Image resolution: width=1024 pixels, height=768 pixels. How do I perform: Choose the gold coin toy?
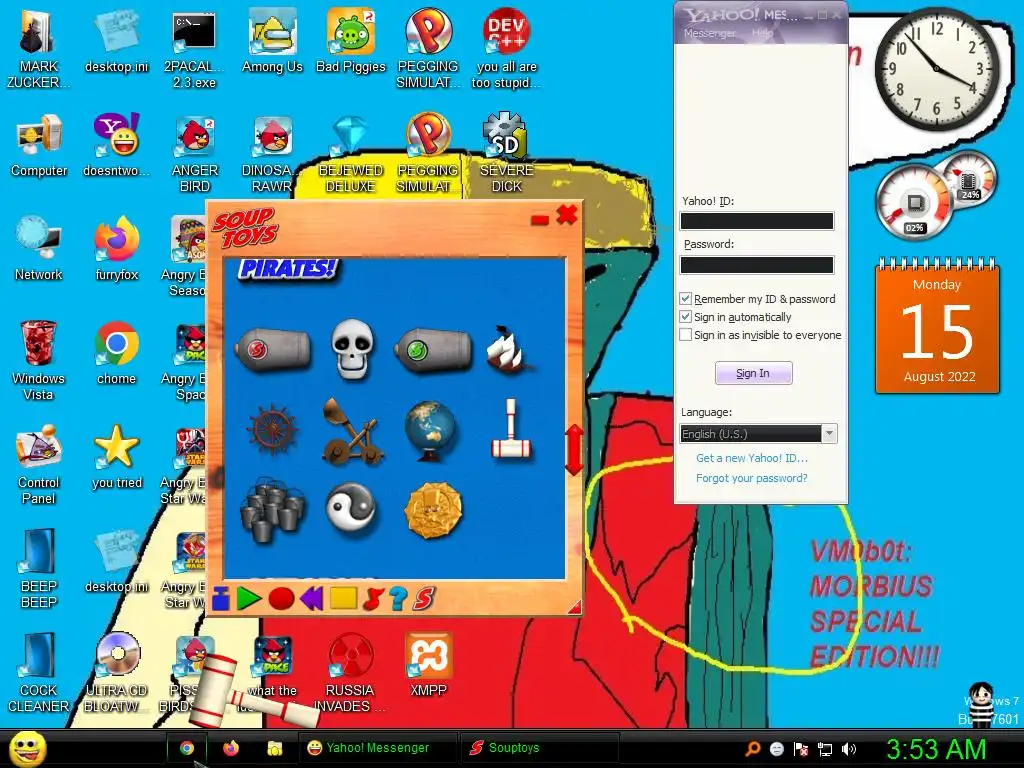click(x=433, y=510)
